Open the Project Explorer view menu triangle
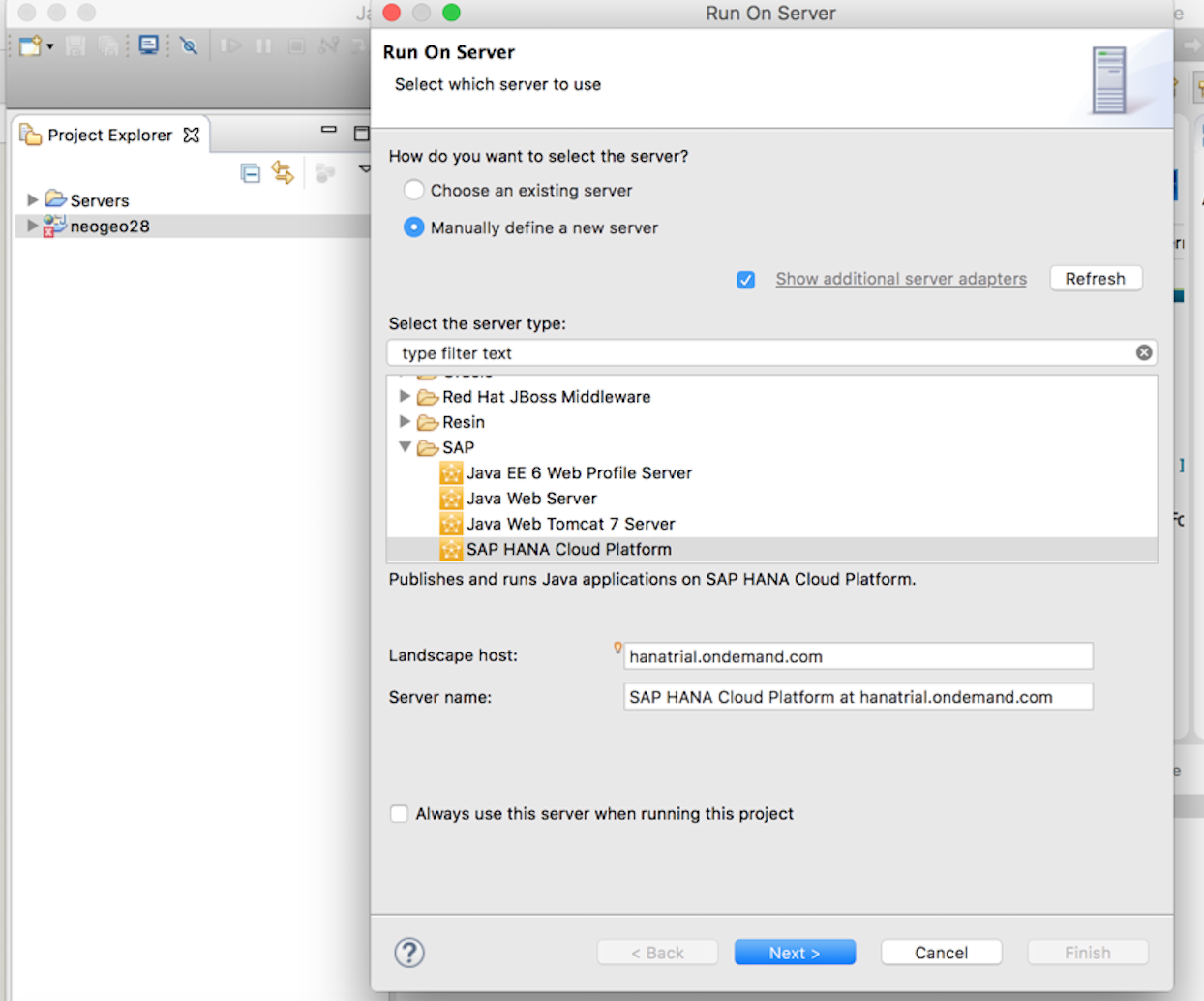This screenshot has height=1001, width=1204. point(364,169)
